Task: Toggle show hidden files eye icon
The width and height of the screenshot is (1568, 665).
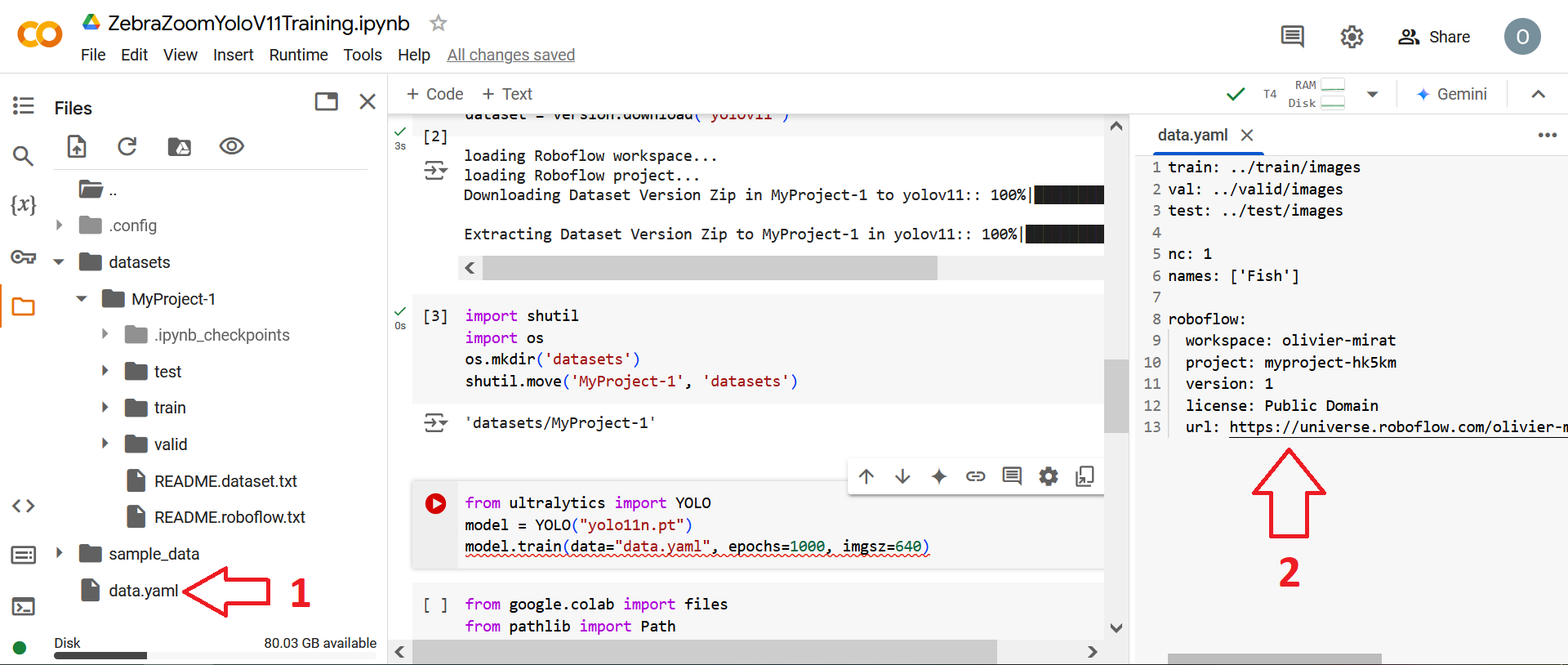Action: tap(232, 146)
